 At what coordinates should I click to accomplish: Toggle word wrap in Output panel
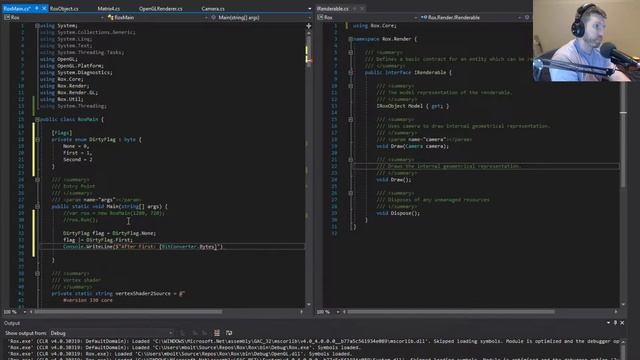[229, 333]
